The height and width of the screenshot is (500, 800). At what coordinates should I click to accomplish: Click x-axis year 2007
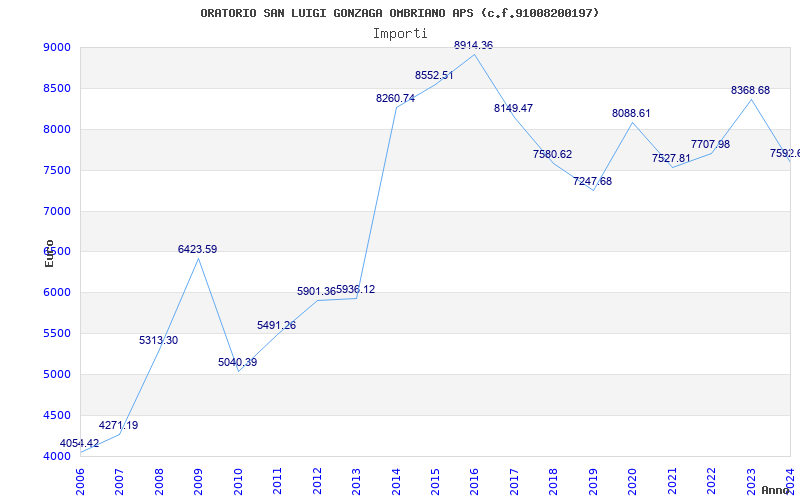tap(119, 481)
